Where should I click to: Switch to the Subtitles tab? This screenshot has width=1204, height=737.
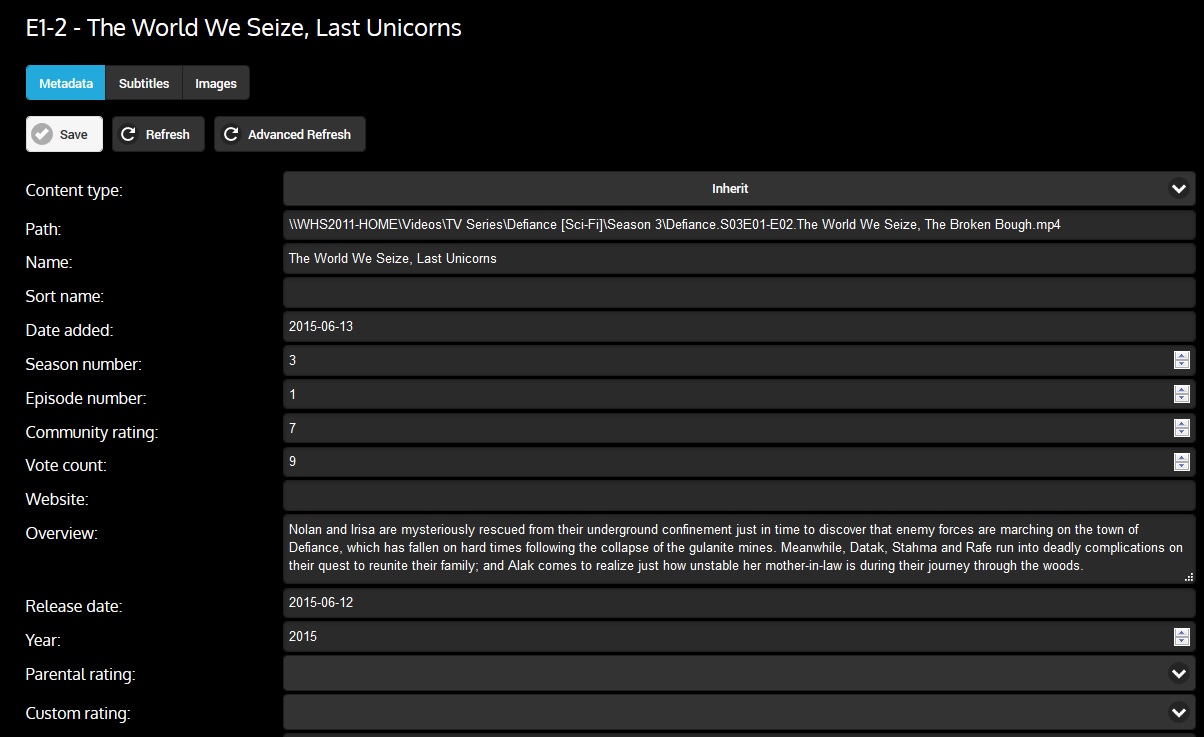pyautogui.click(x=144, y=83)
